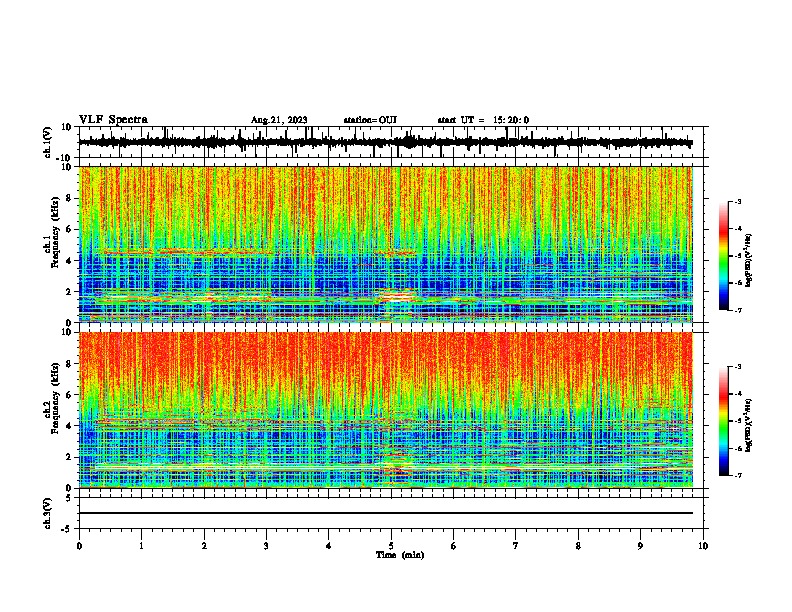Click the ch.2 spectrogram plot

tap(385, 410)
